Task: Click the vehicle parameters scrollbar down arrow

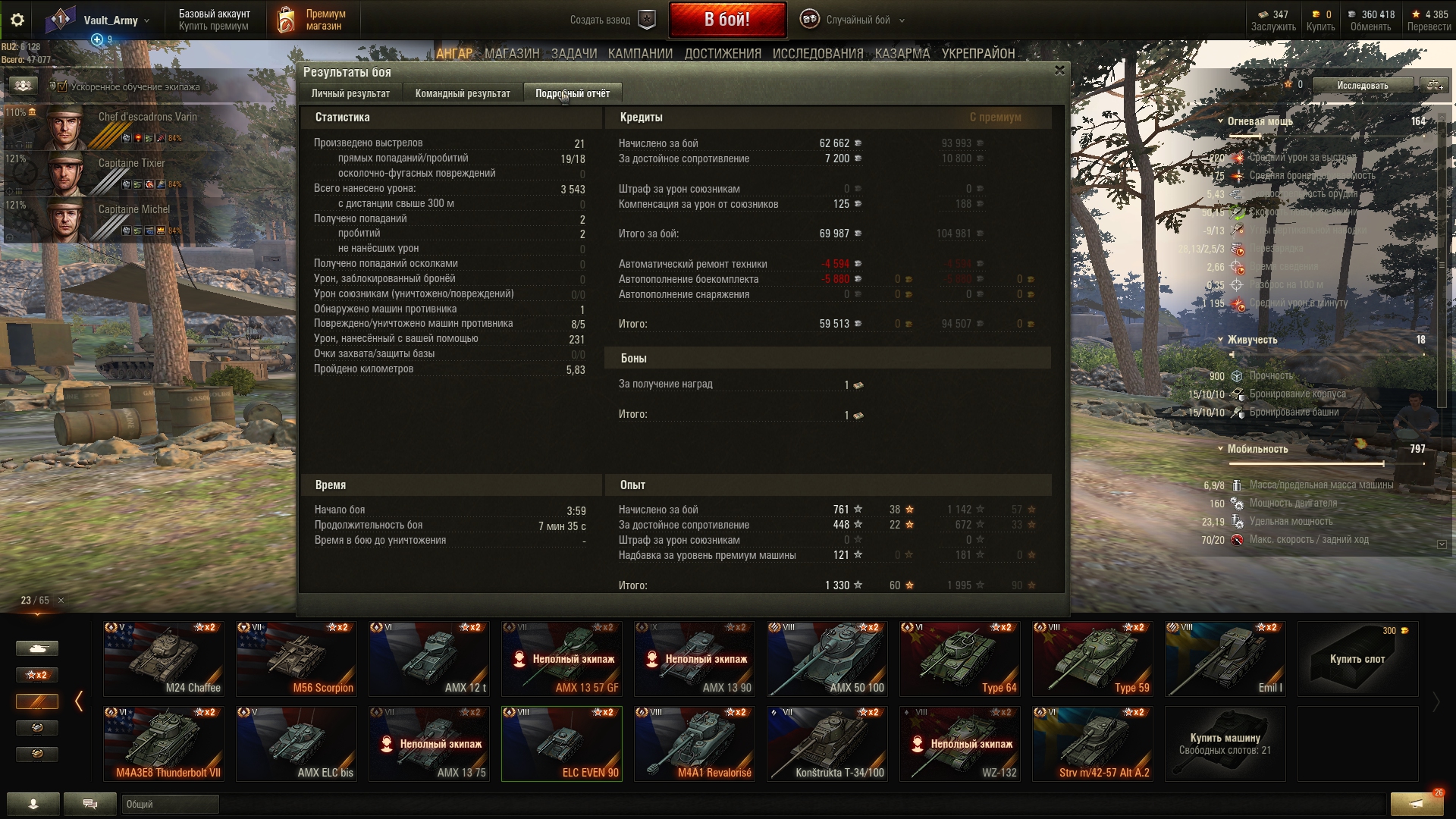Action: (x=1442, y=544)
